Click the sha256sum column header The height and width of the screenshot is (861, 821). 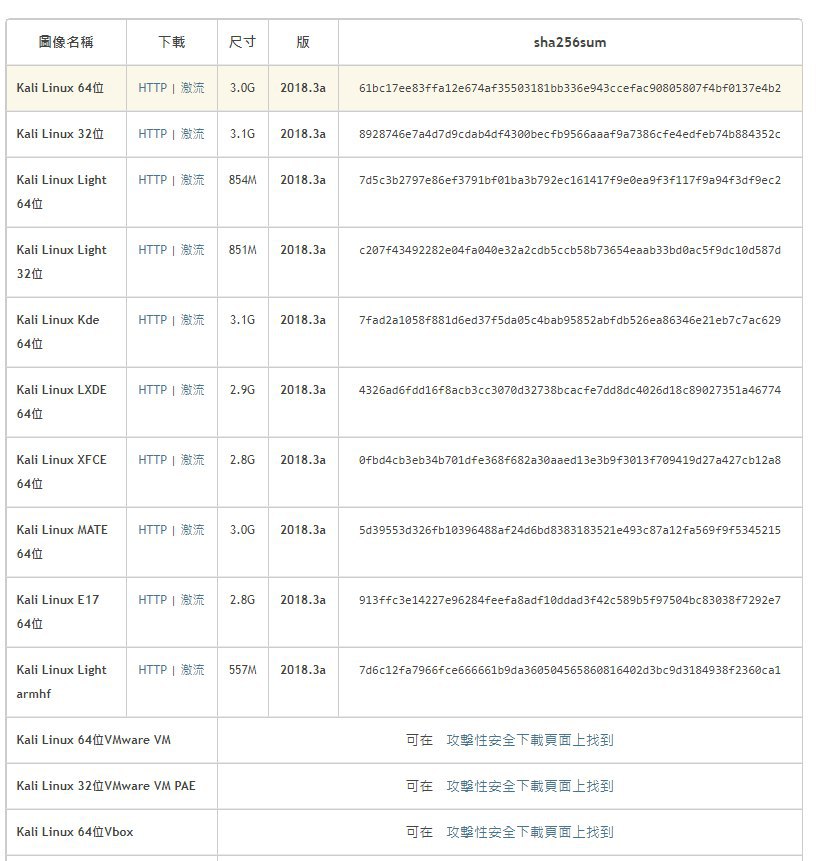pyautogui.click(x=570, y=42)
